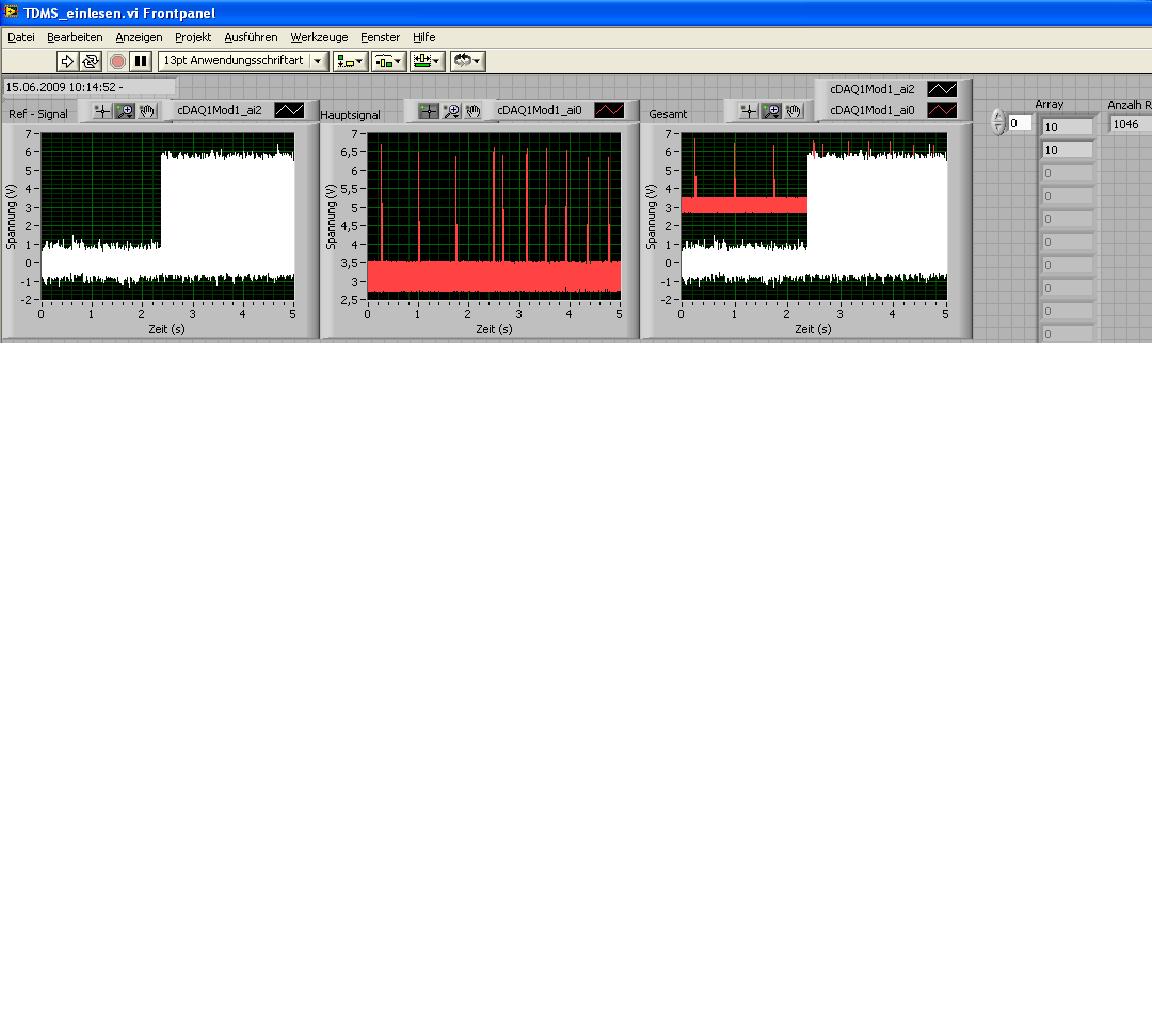
Task: Pause execution with the pause button
Action: [140, 61]
